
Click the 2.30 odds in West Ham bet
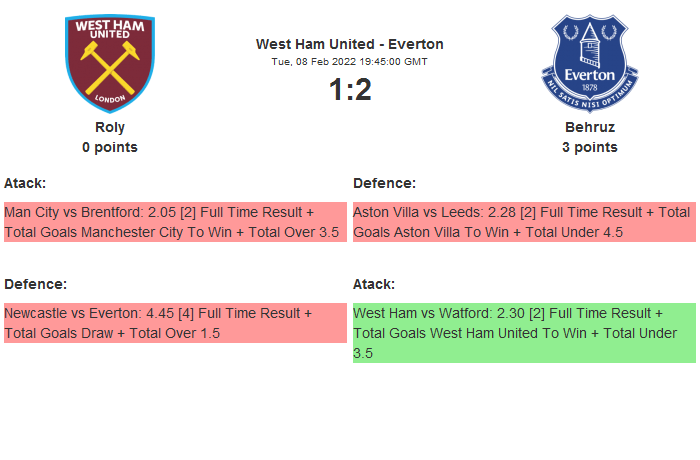coord(499,313)
